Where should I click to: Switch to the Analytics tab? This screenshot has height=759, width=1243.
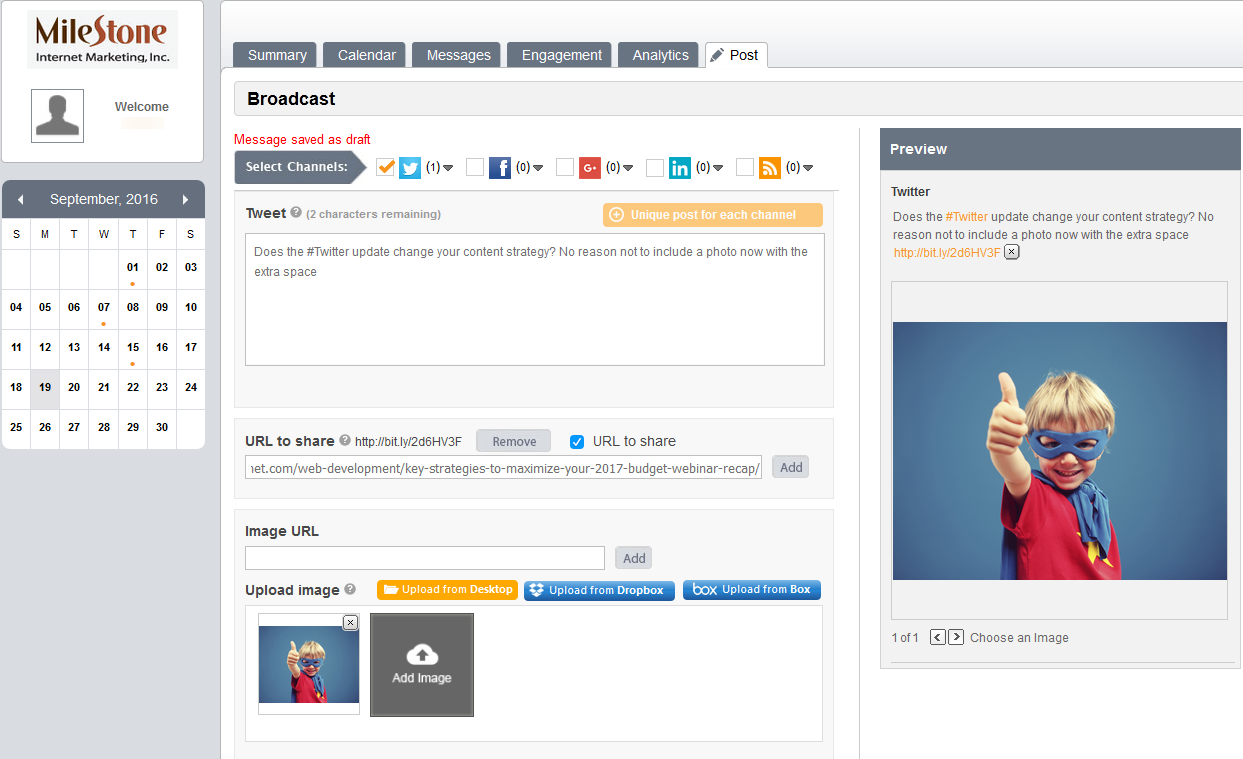[660, 55]
